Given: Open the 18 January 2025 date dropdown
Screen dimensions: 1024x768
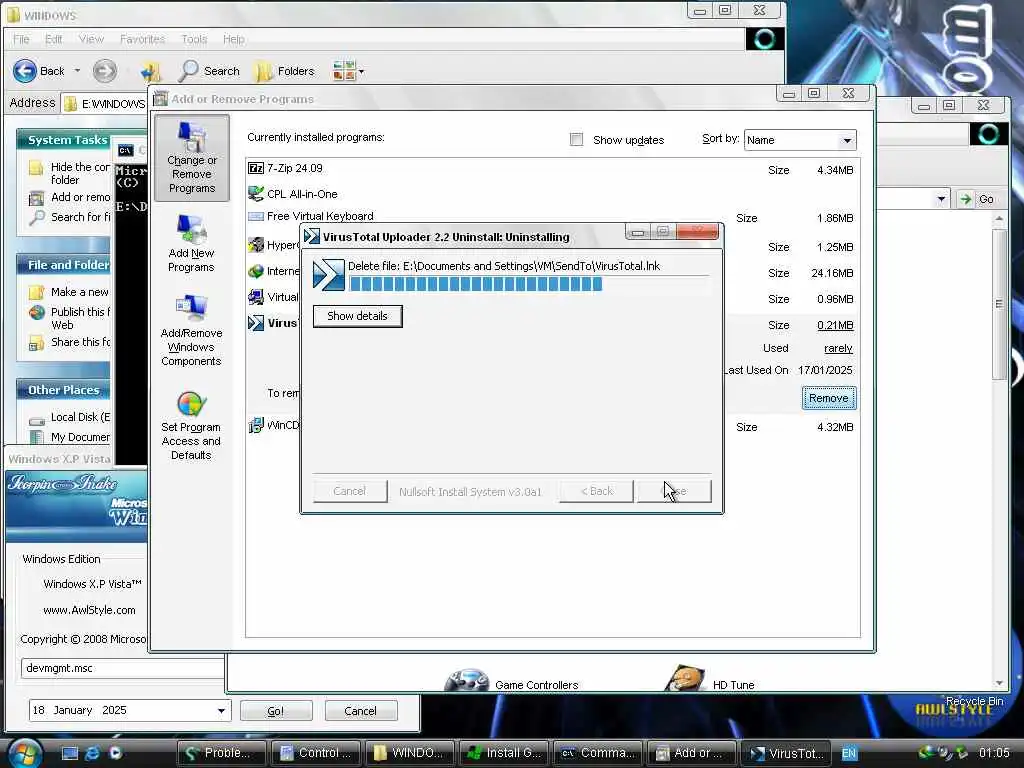Looking at the screenshot, I should 221,711.
